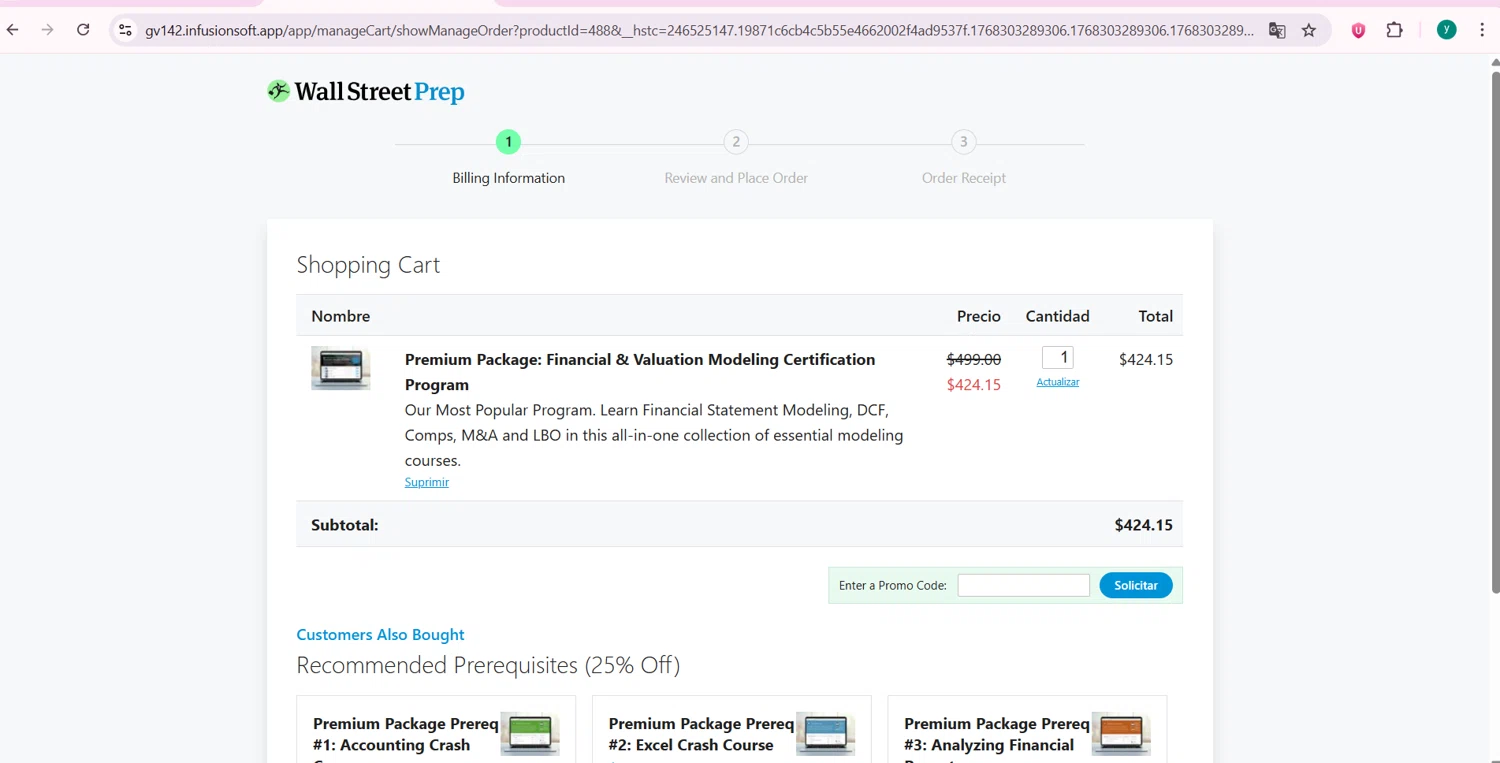Click the Premium Package product thumbnail
The height and width of the screenshot is (763, 1500).
(x=340, y=368)
